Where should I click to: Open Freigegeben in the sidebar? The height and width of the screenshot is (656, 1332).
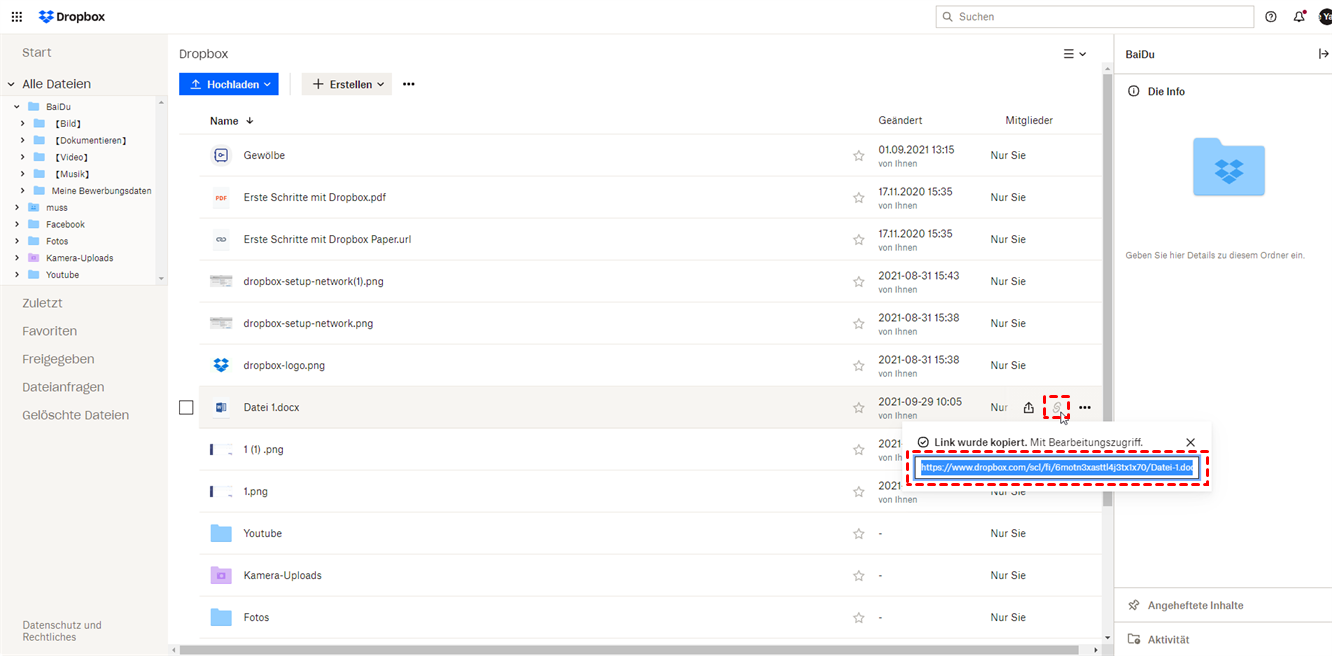pos(58,359)
